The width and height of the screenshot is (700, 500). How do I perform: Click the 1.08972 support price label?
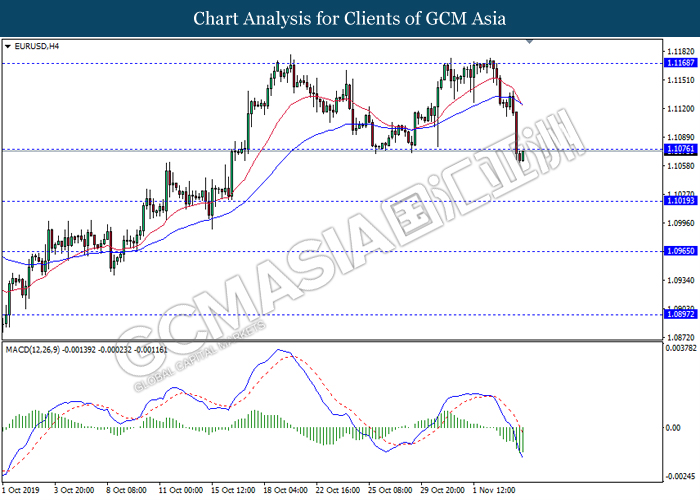pos(680,314)
